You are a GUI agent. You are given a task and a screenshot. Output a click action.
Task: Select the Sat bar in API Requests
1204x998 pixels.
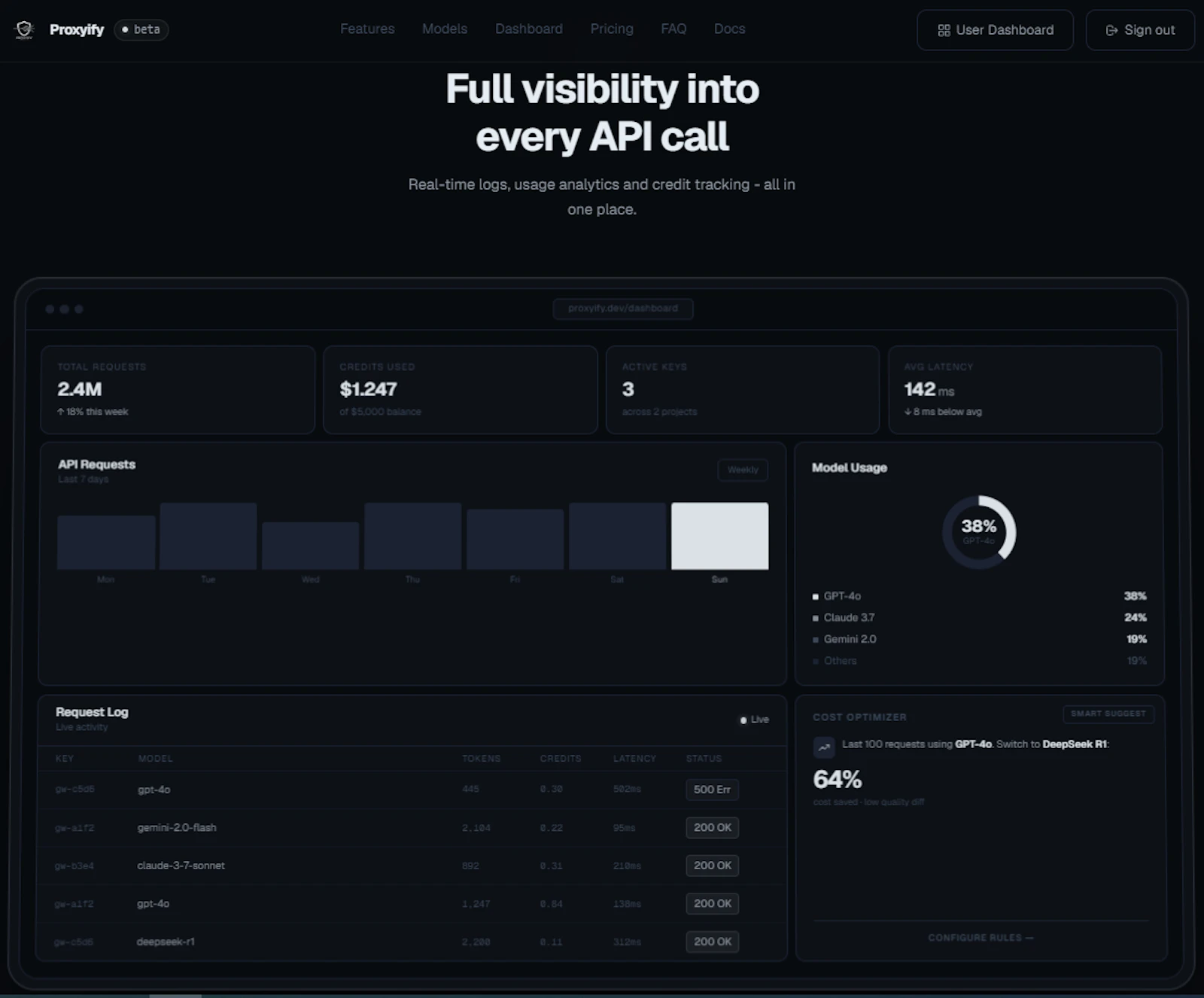click(618, 536)
